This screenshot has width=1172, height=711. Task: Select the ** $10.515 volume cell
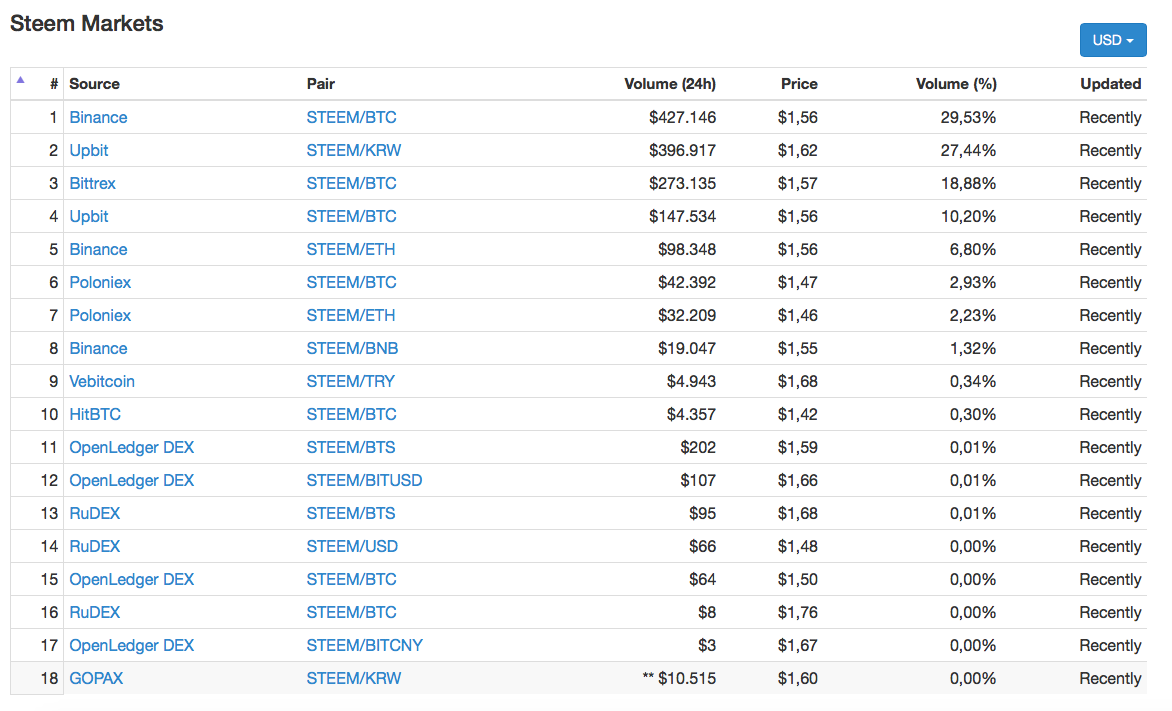click(679, 678)
